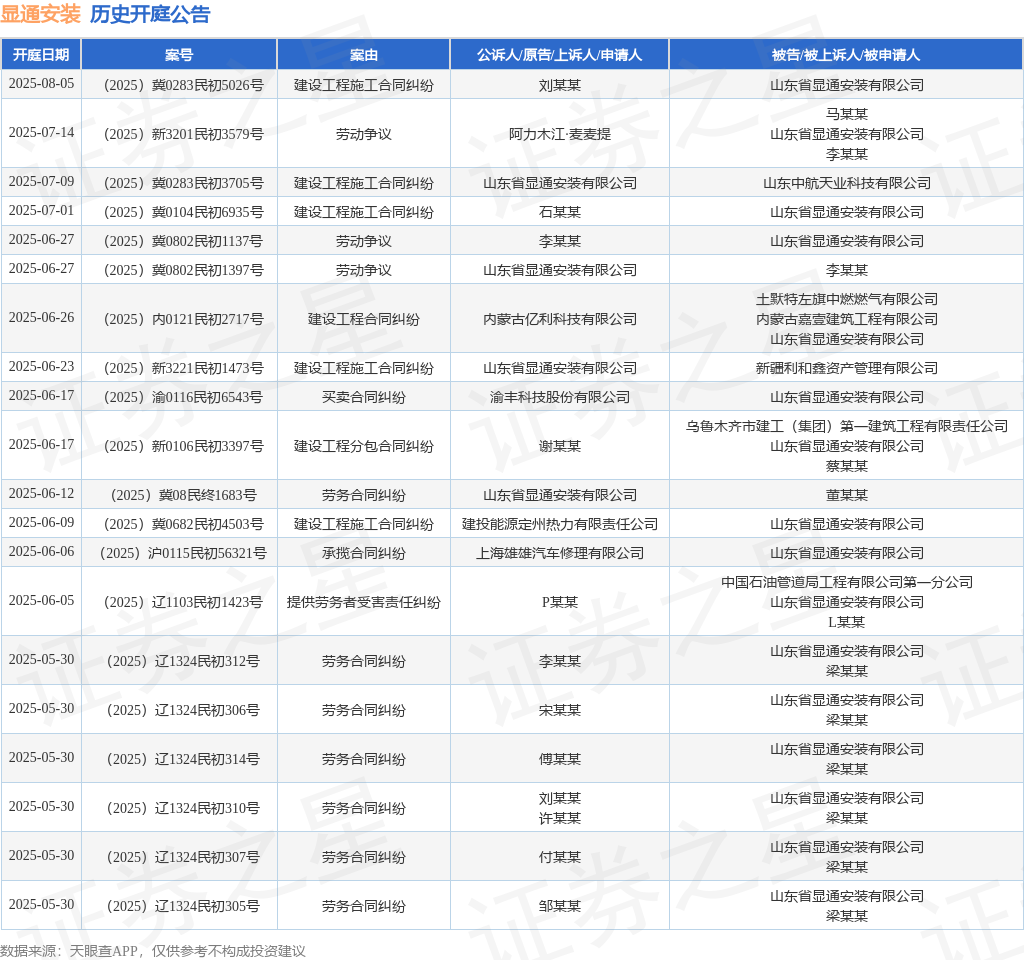Click the 历史开庭公告 heading
The image size is (1024, 960).
[150, 14]
